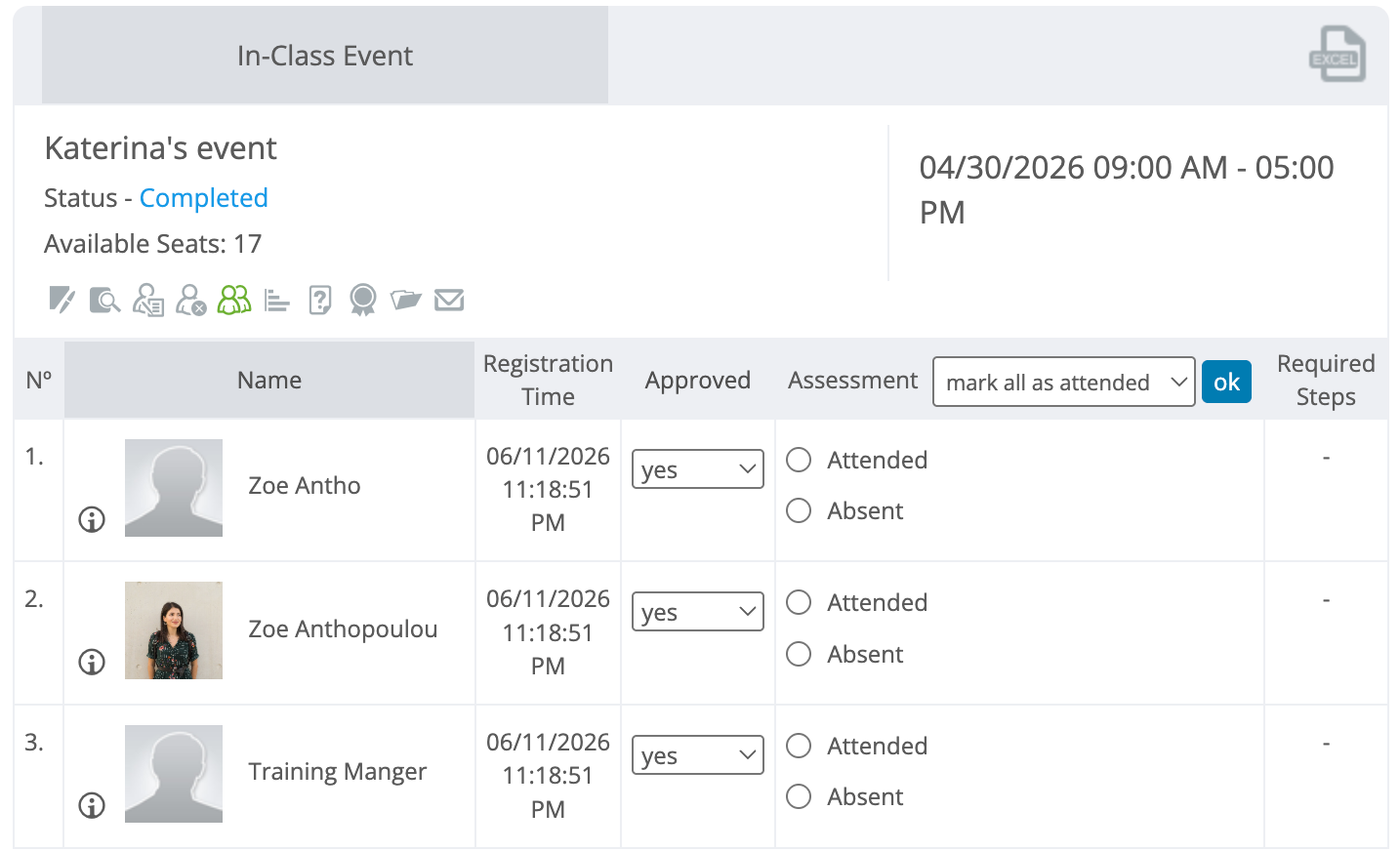Mark Zoe Antho as Attended
1400x851 pixels.
click(799, 460)
